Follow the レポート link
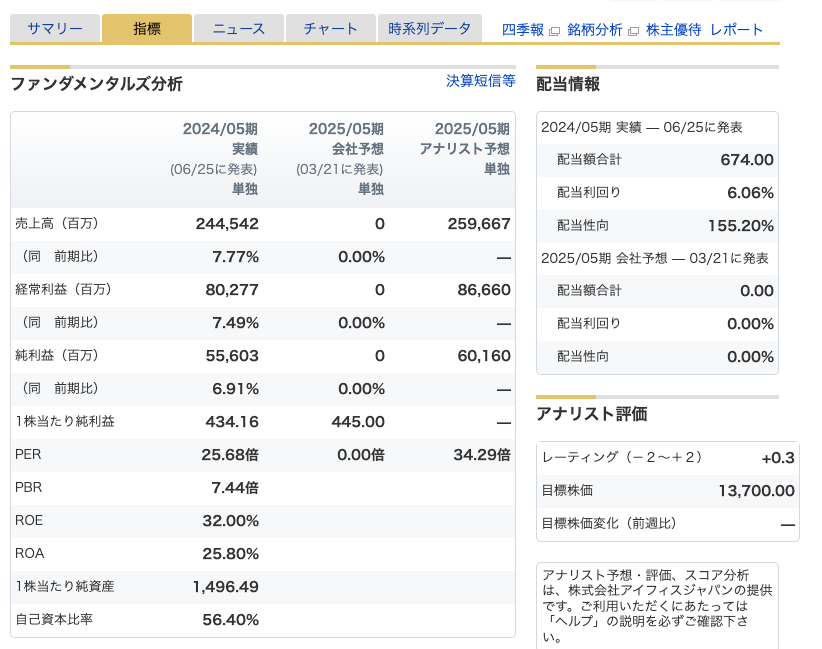This screenshot has height=649, width=822. 736,30
